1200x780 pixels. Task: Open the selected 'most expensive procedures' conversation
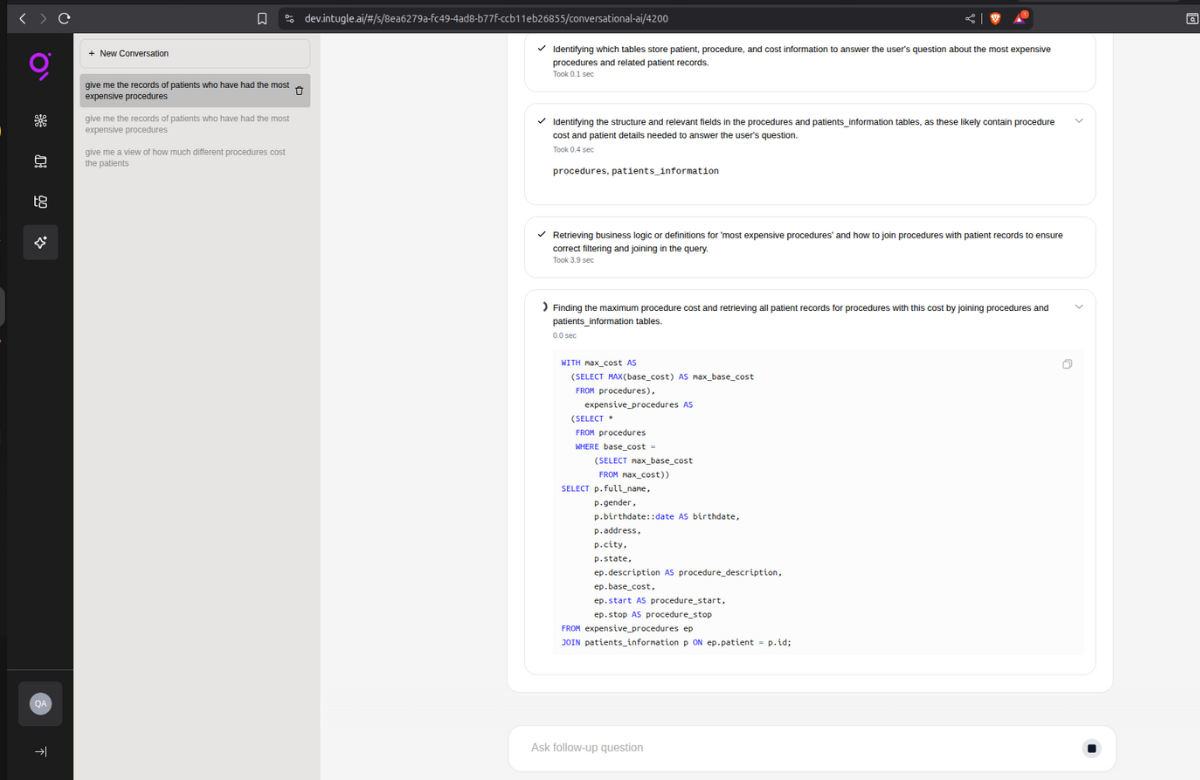click(195, 90)
